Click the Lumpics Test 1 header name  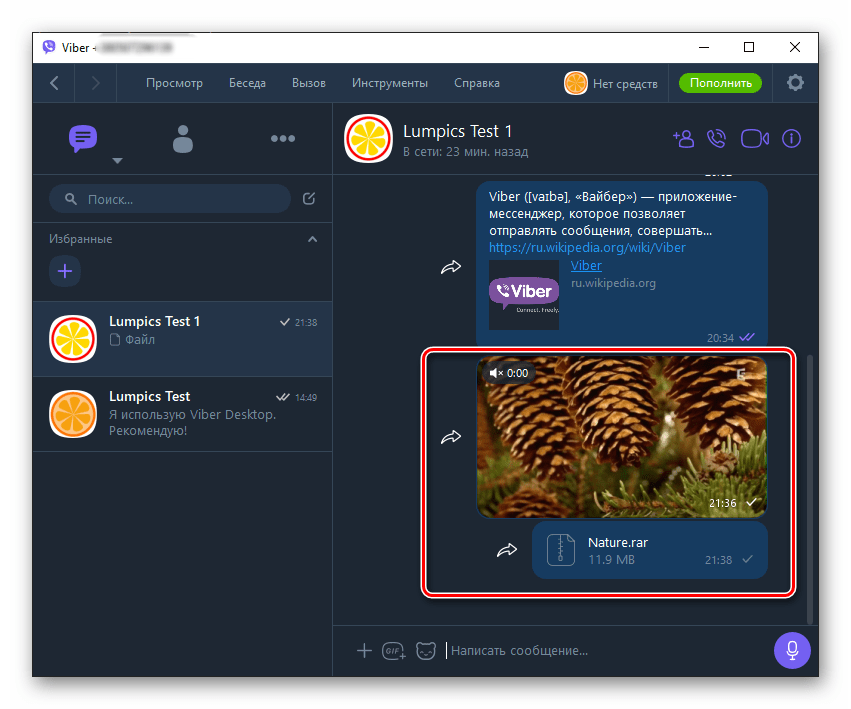click(x=457, y=131)
